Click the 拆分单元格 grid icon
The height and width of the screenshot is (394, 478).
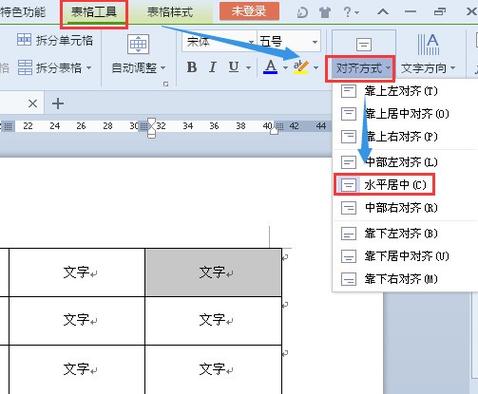point(24,40)
